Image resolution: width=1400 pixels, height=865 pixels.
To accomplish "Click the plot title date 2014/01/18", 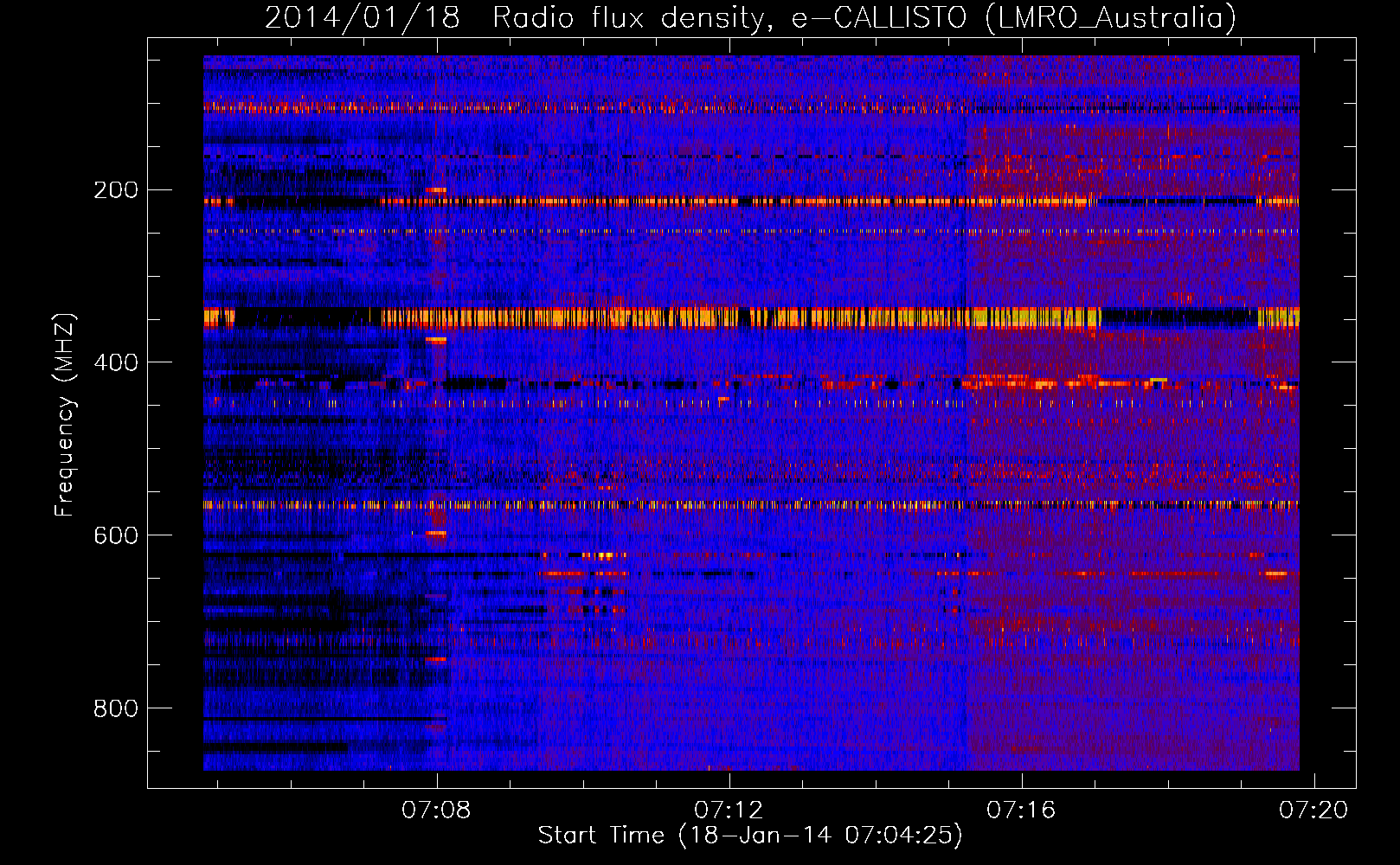I will [363, 17].
